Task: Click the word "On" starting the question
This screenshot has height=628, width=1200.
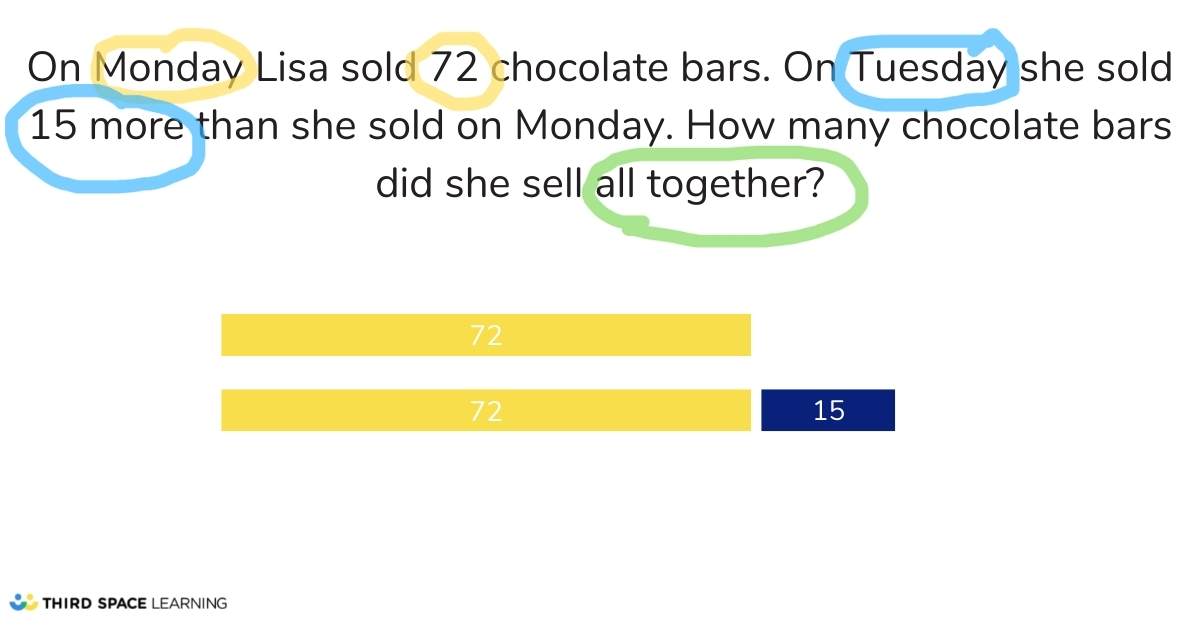Action: tap(54, 69)
